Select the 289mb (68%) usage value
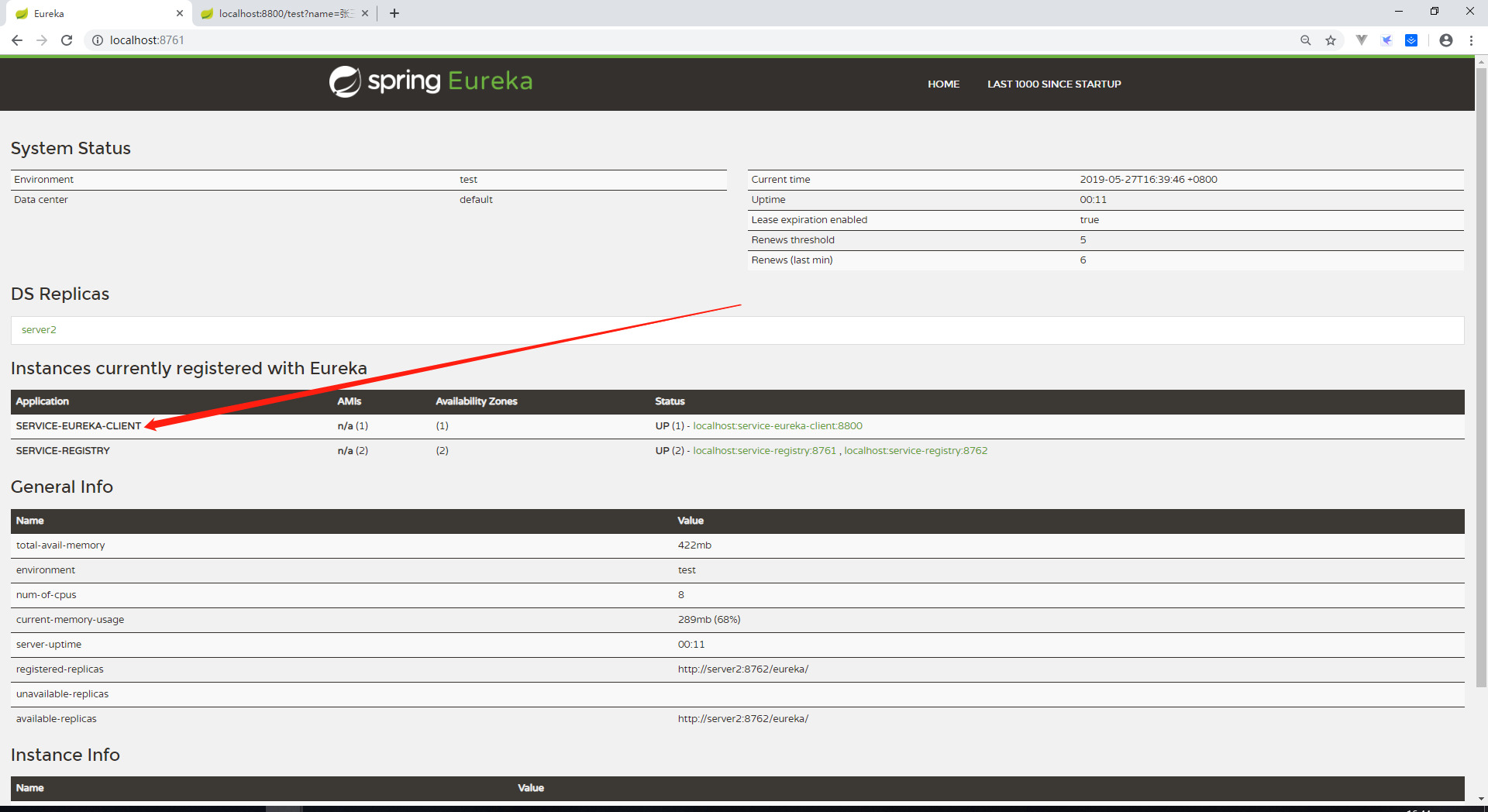The height and width of the screenshot is (812, 1488). [709, 620]
